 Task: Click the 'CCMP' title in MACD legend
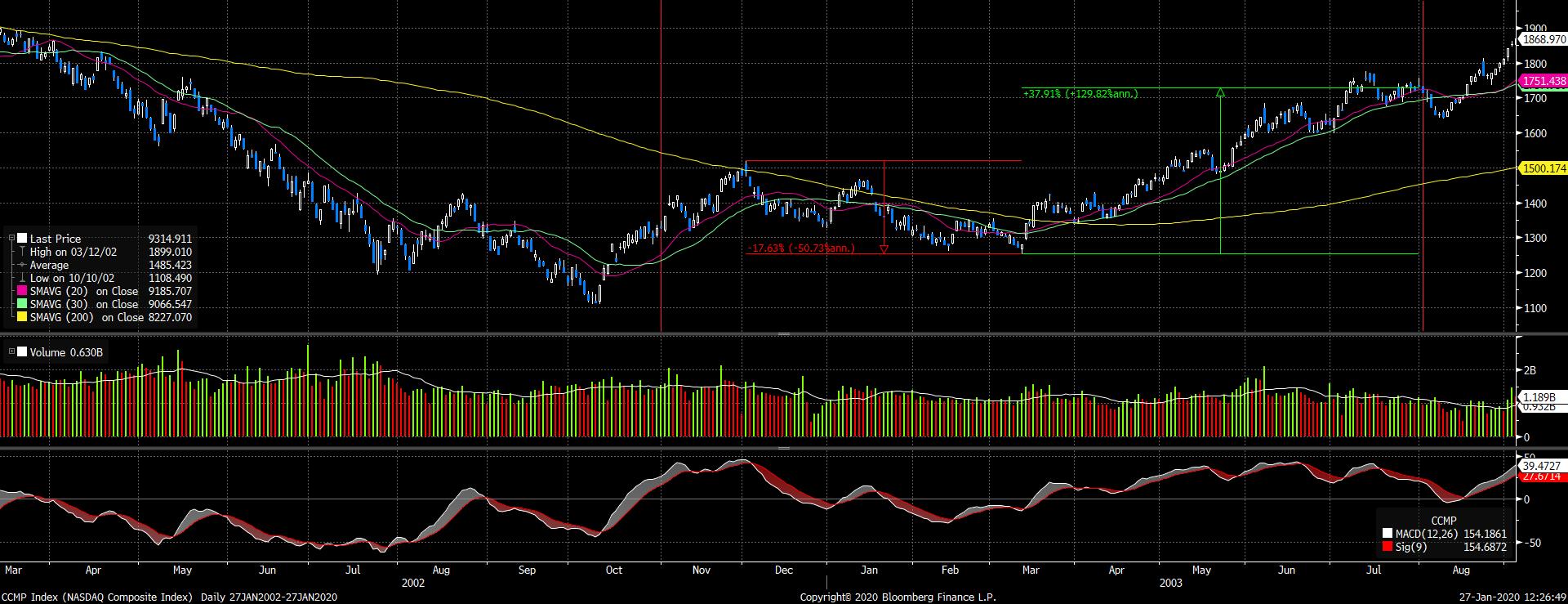1444,521
